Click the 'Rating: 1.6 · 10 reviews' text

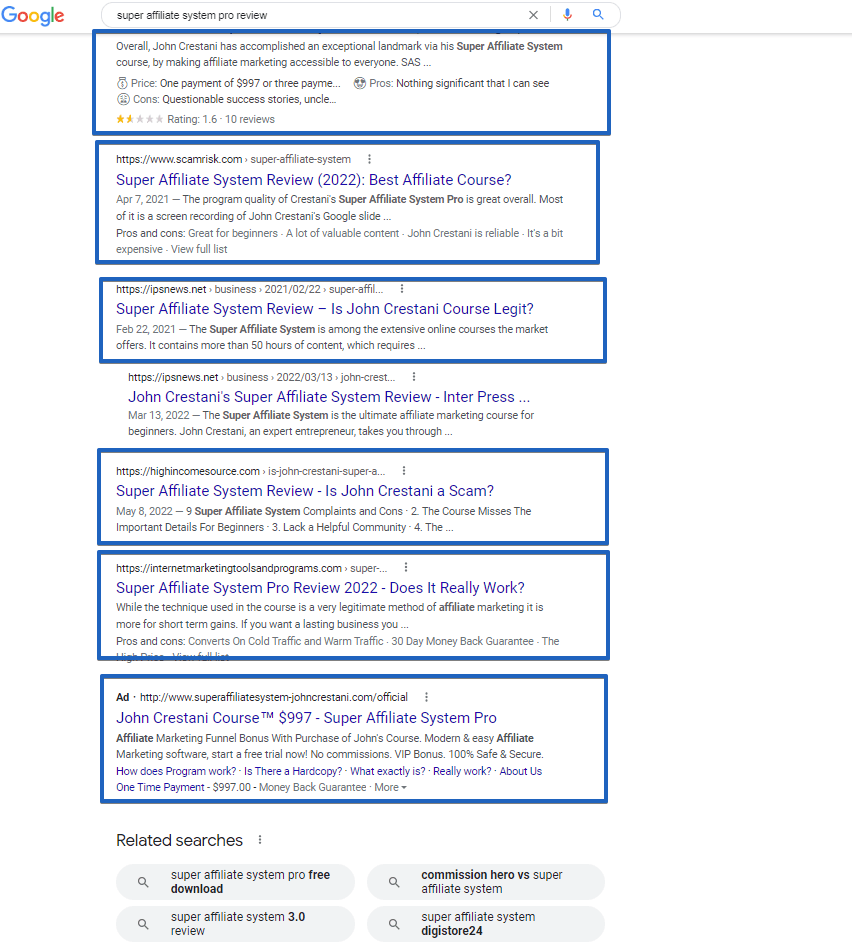pyautogui.click(x=221, y=119)
